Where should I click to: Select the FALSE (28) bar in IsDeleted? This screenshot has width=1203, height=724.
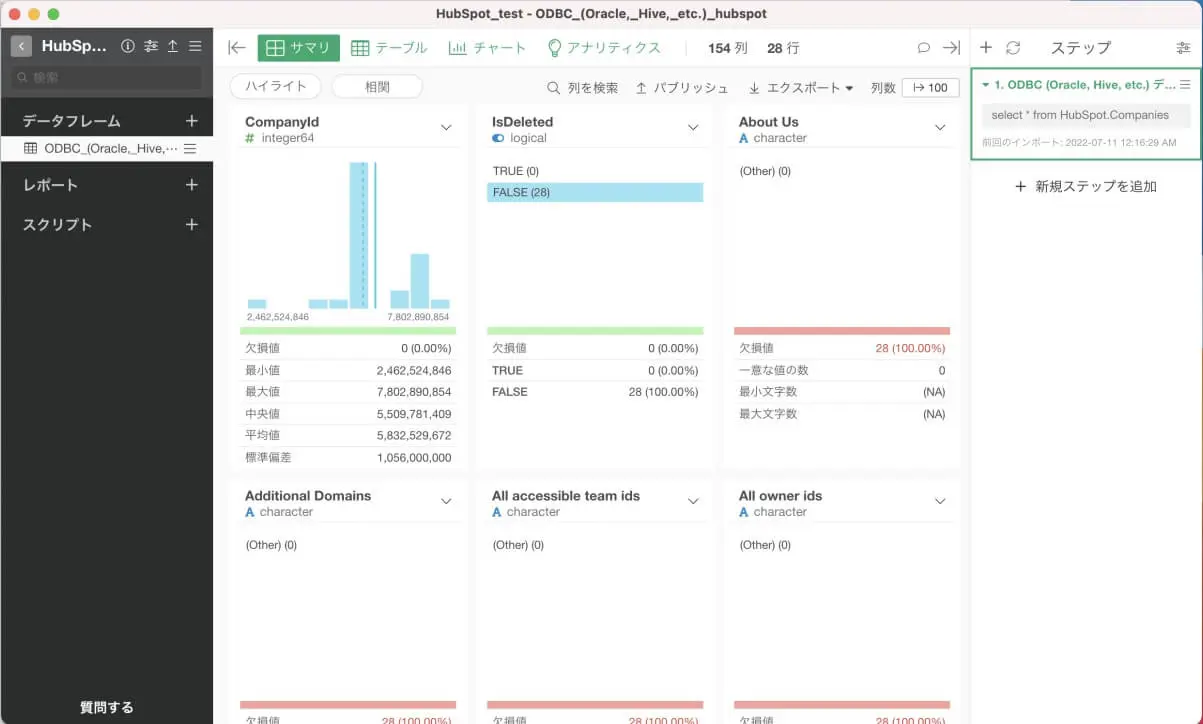595,192
